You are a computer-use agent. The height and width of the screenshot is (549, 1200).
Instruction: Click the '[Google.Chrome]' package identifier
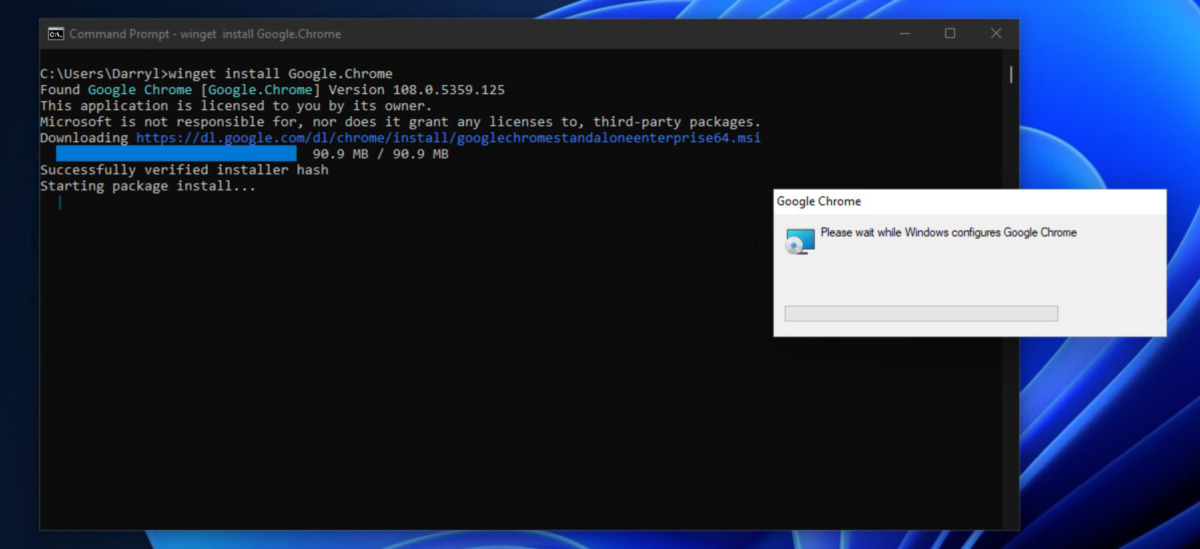click(x=254, y=90)
